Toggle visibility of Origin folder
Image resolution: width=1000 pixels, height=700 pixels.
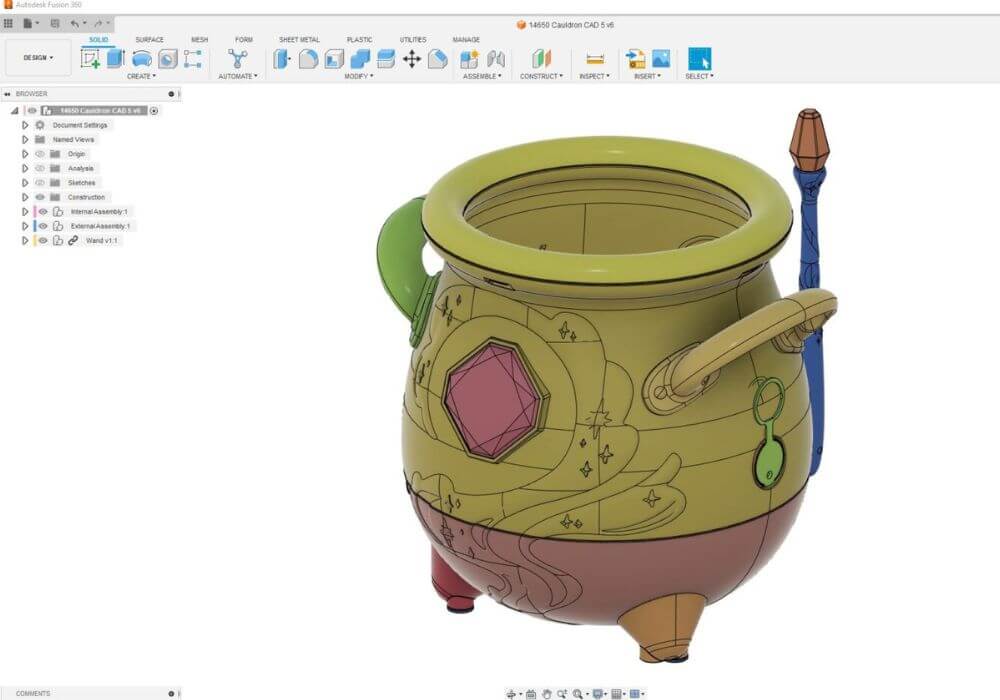pyautogui.click(x=40, y=154)
